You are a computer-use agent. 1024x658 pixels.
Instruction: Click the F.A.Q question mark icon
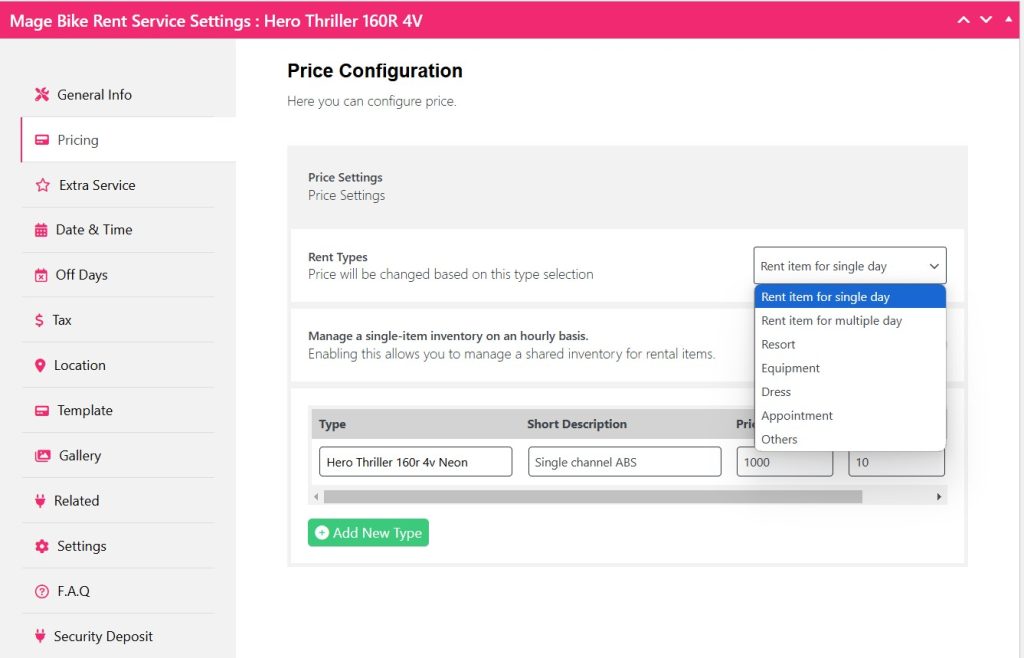pyautogui.click(x=41, y=591)
